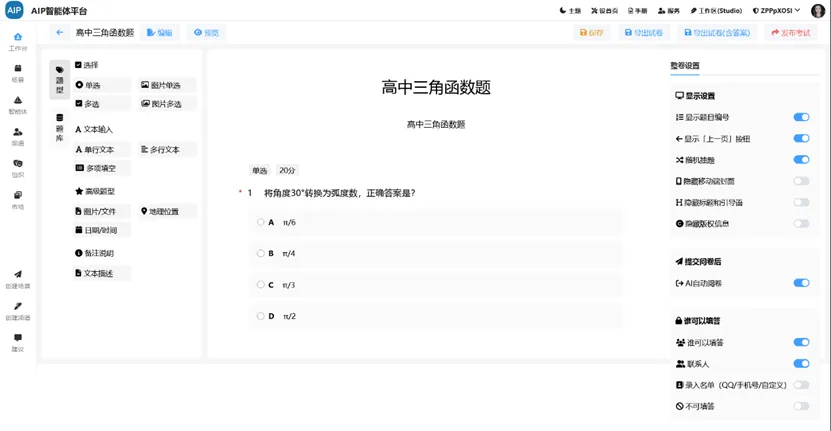Click the 20分 score tag
831x431 pixels.
coord(287,170)
